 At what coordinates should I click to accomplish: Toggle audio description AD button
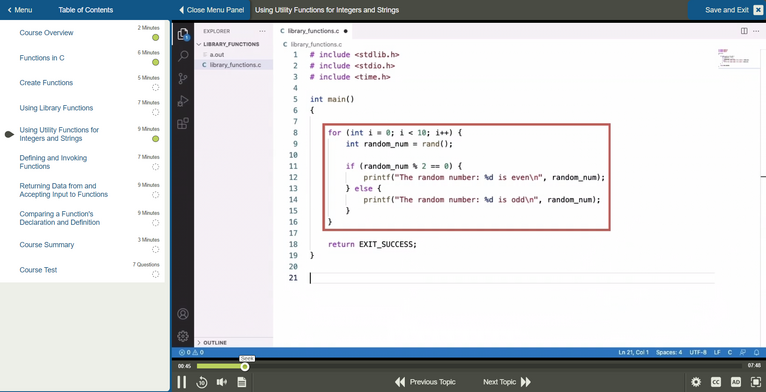pos(736,382)
